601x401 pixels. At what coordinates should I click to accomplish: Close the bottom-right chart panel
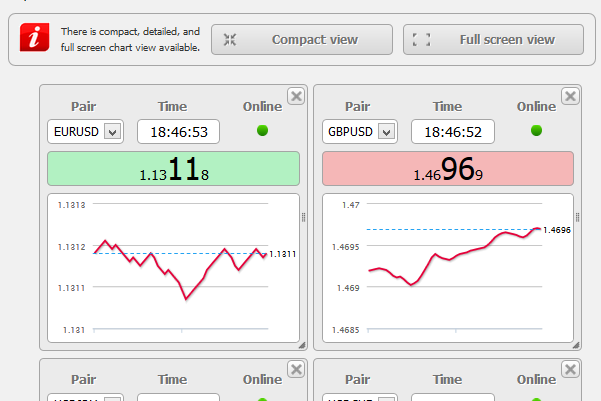pyautogui.click(x=570, y=369)
